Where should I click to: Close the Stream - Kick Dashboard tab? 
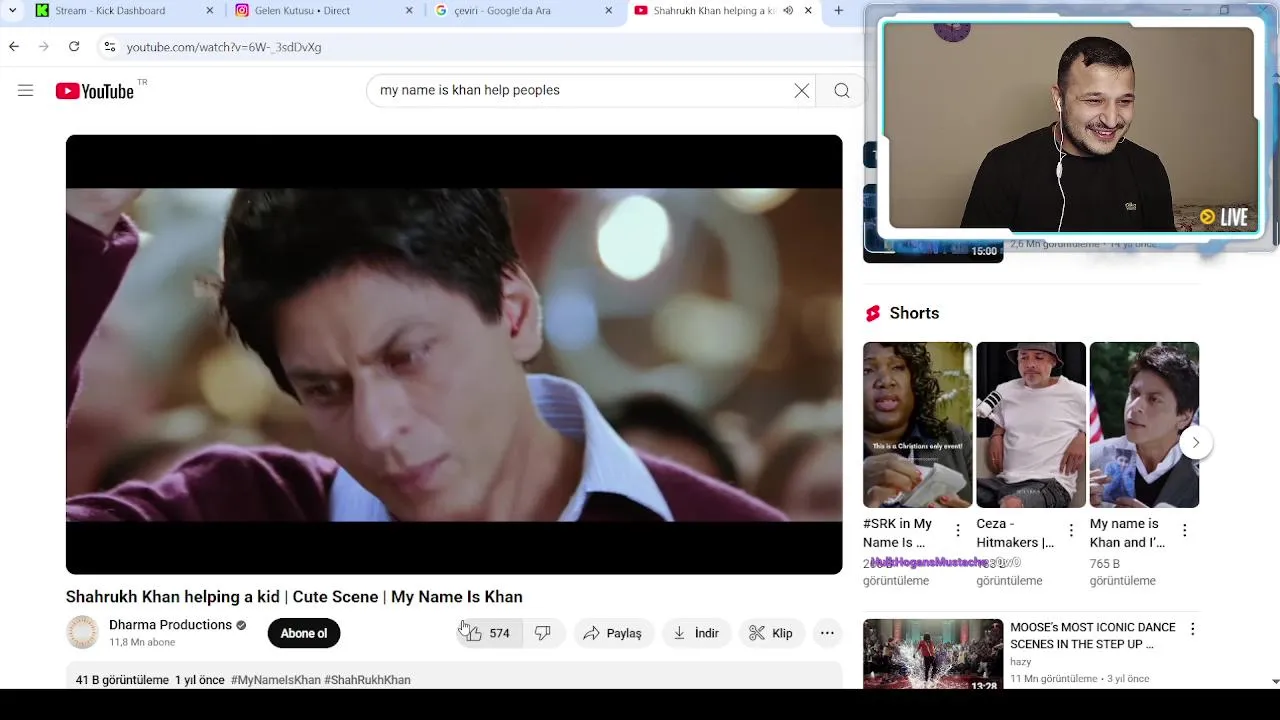tap(209, 11)
